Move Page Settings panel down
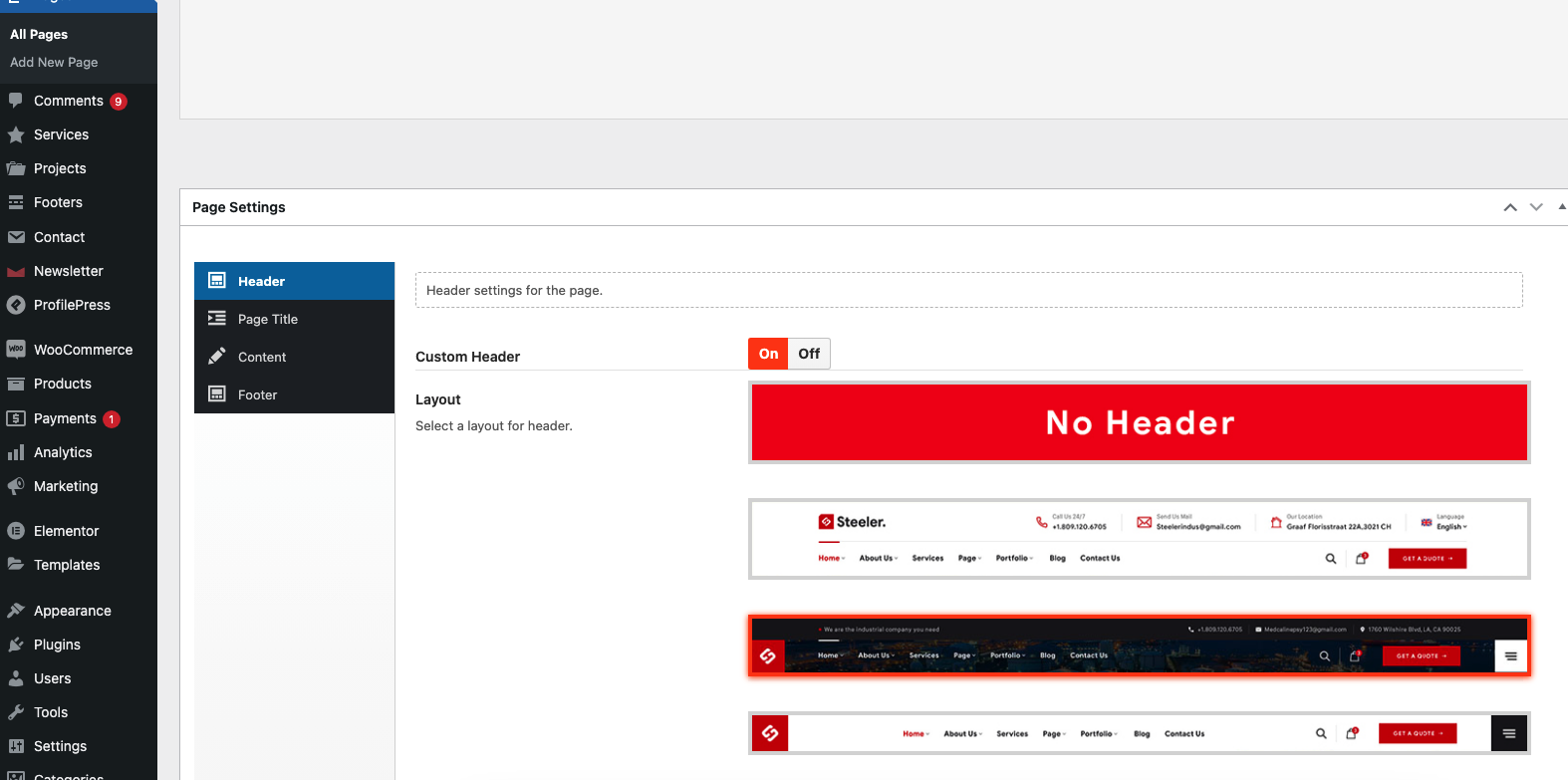The width and height of the screenshot is (1568, 780). [1536, 207]
